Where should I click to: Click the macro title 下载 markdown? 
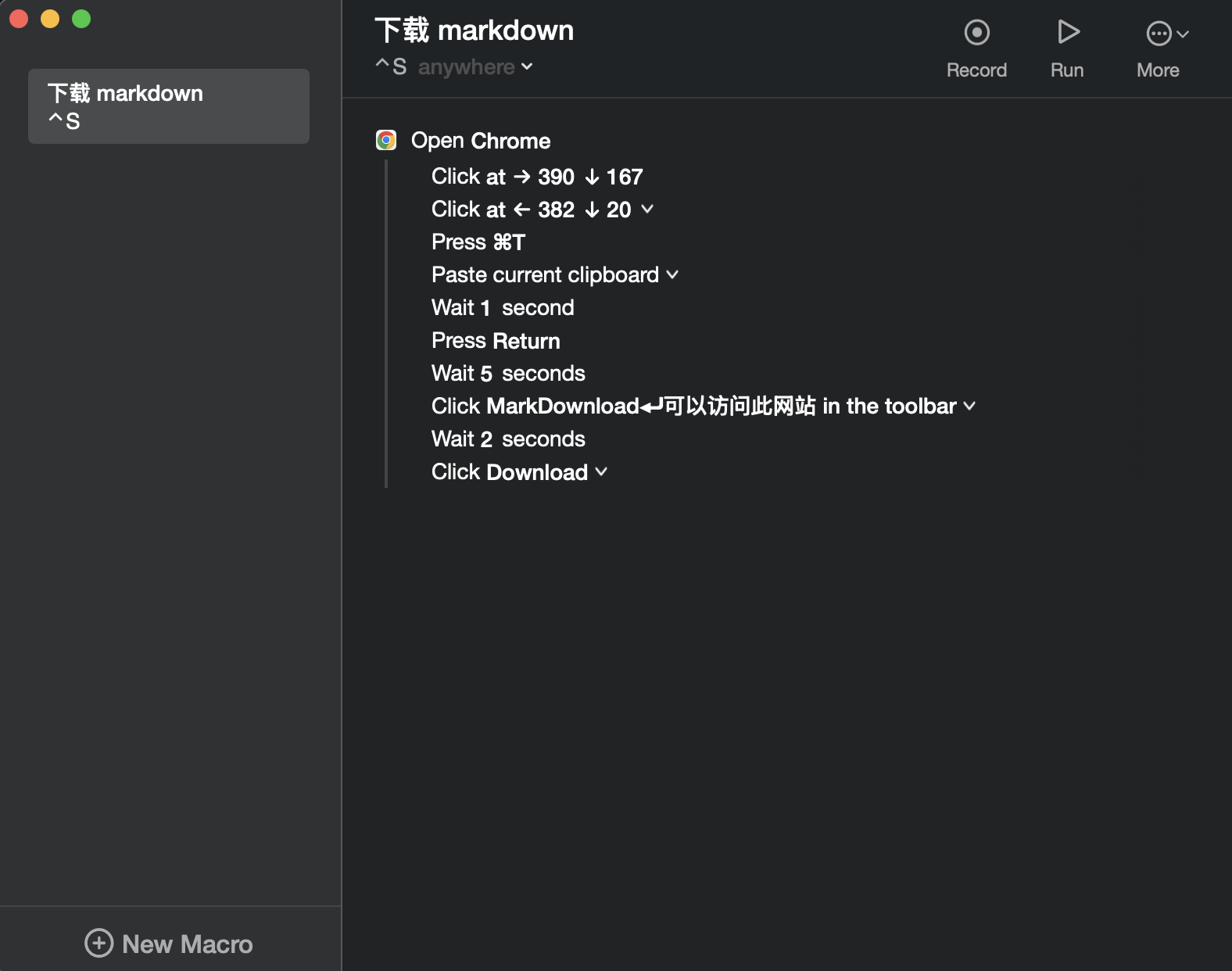474,30
